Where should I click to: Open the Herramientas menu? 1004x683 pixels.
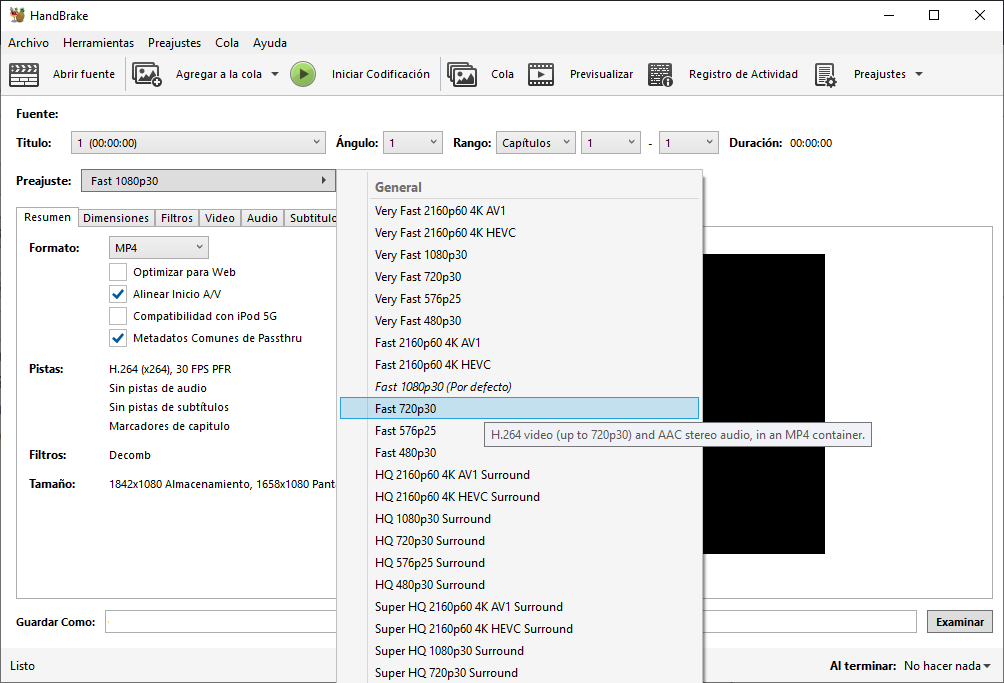pyautogui.click(x=99, y=43)
